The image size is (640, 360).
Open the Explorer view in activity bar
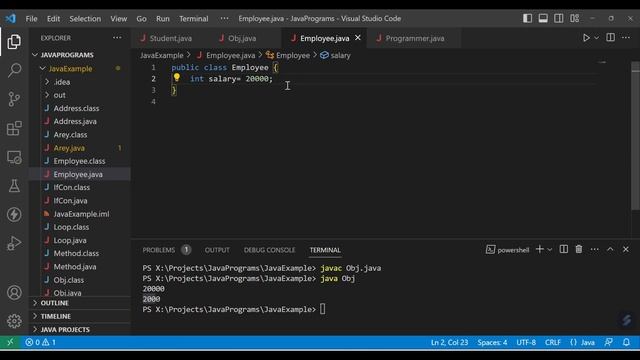pyautogui.click(x=14, y=42)
